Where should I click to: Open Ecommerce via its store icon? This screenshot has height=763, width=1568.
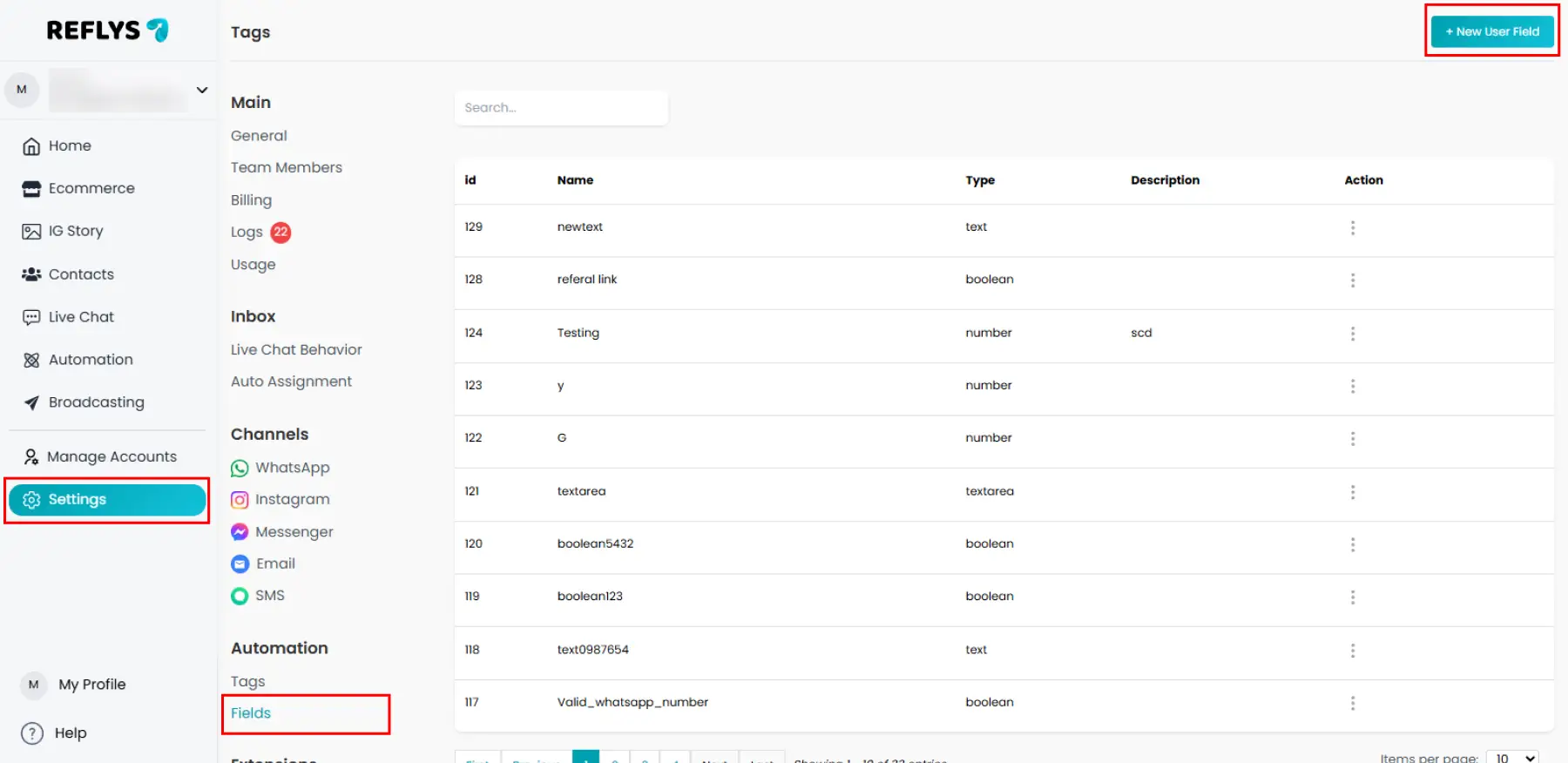31,189
